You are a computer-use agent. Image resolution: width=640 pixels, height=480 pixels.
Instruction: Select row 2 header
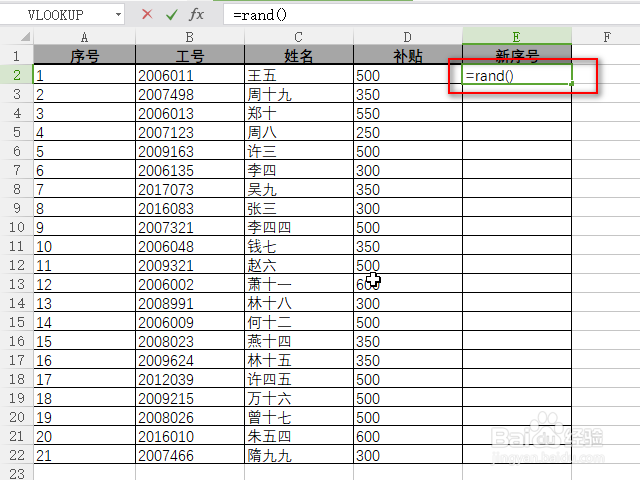16,75
